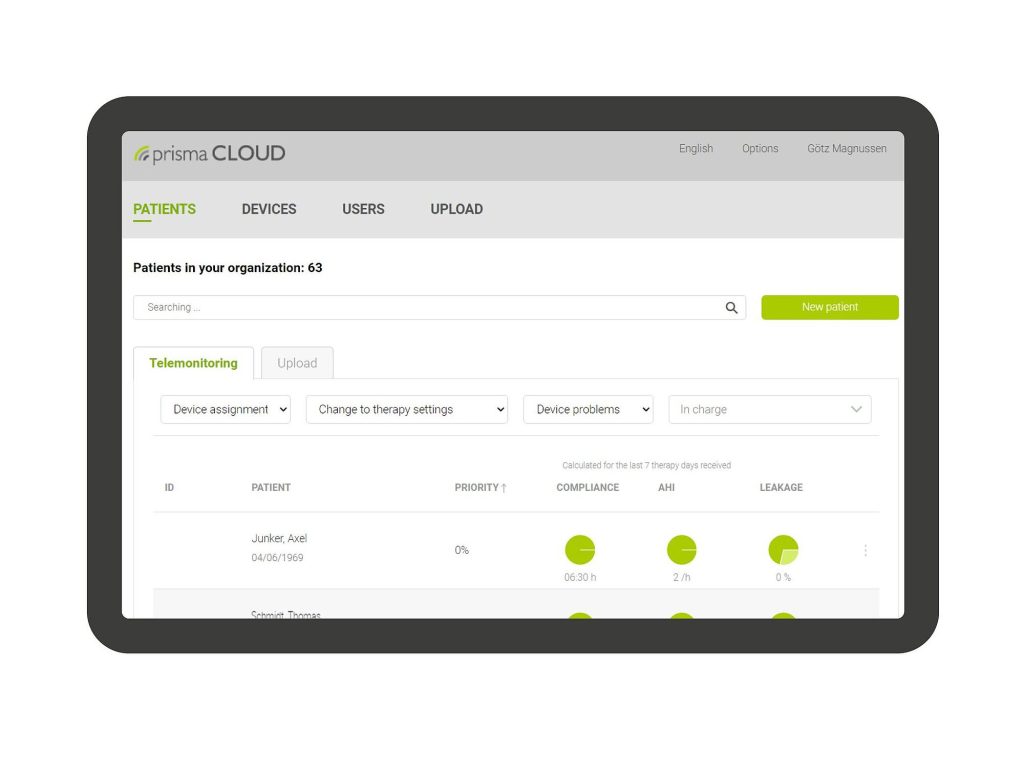Screen dimensions: 1024x769
Task: Click Junker's leakage pie chart
Action: (783, 550)
